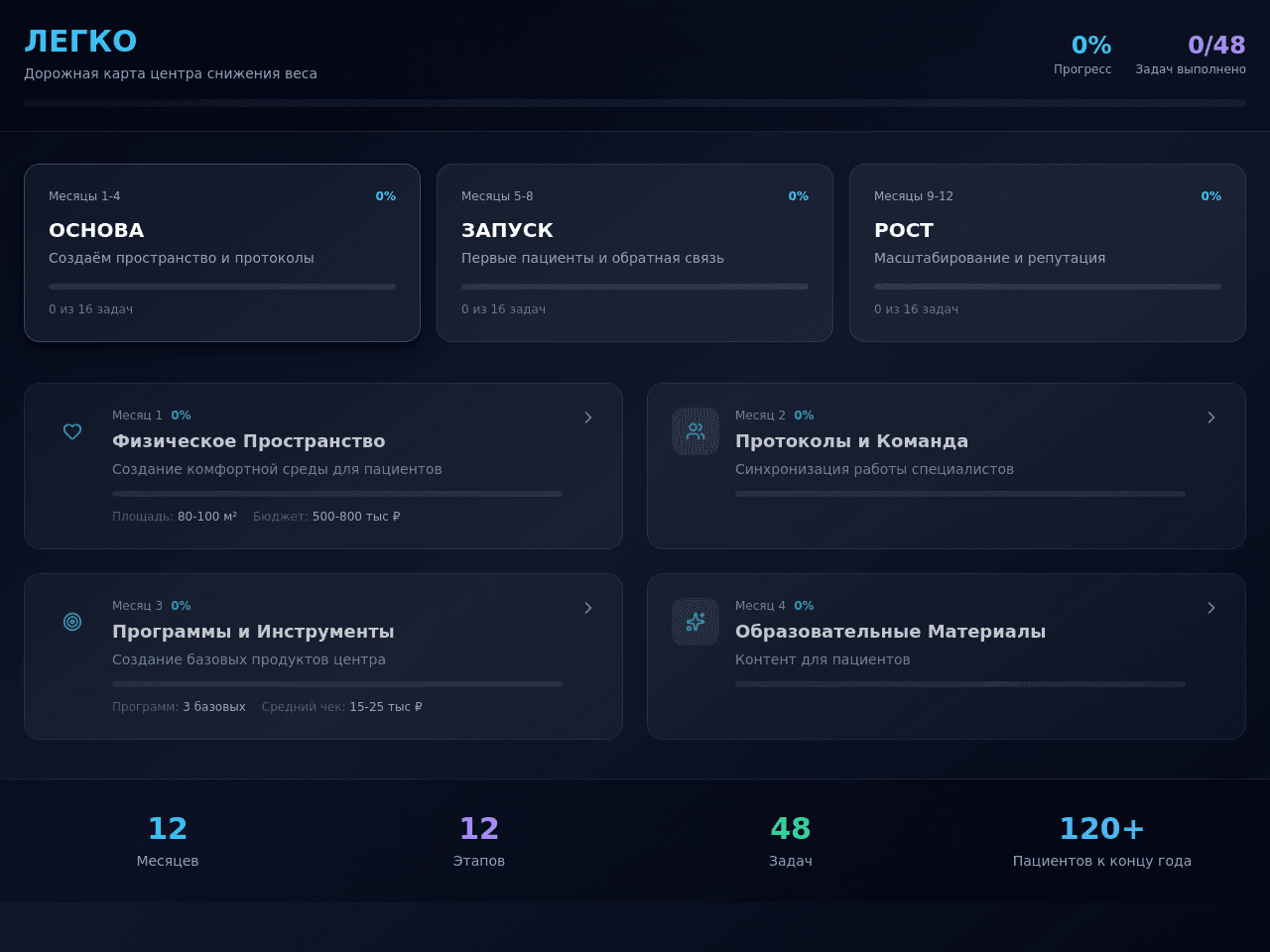This screenshot has height=952, width=1270.
Task: Expand the Образовательные Материалы chevron
Action: coord(1211,608)
